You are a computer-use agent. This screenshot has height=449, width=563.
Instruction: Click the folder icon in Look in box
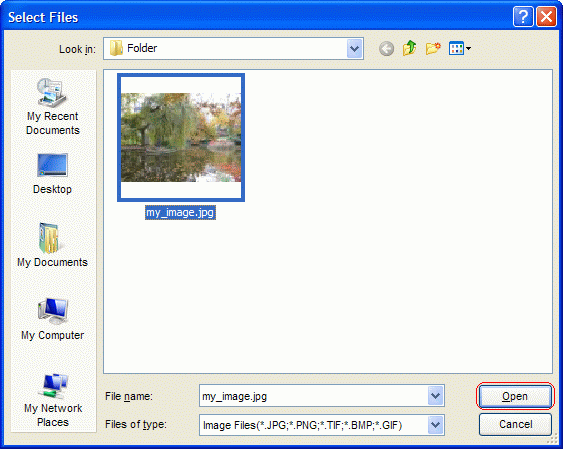pos(116,48)
